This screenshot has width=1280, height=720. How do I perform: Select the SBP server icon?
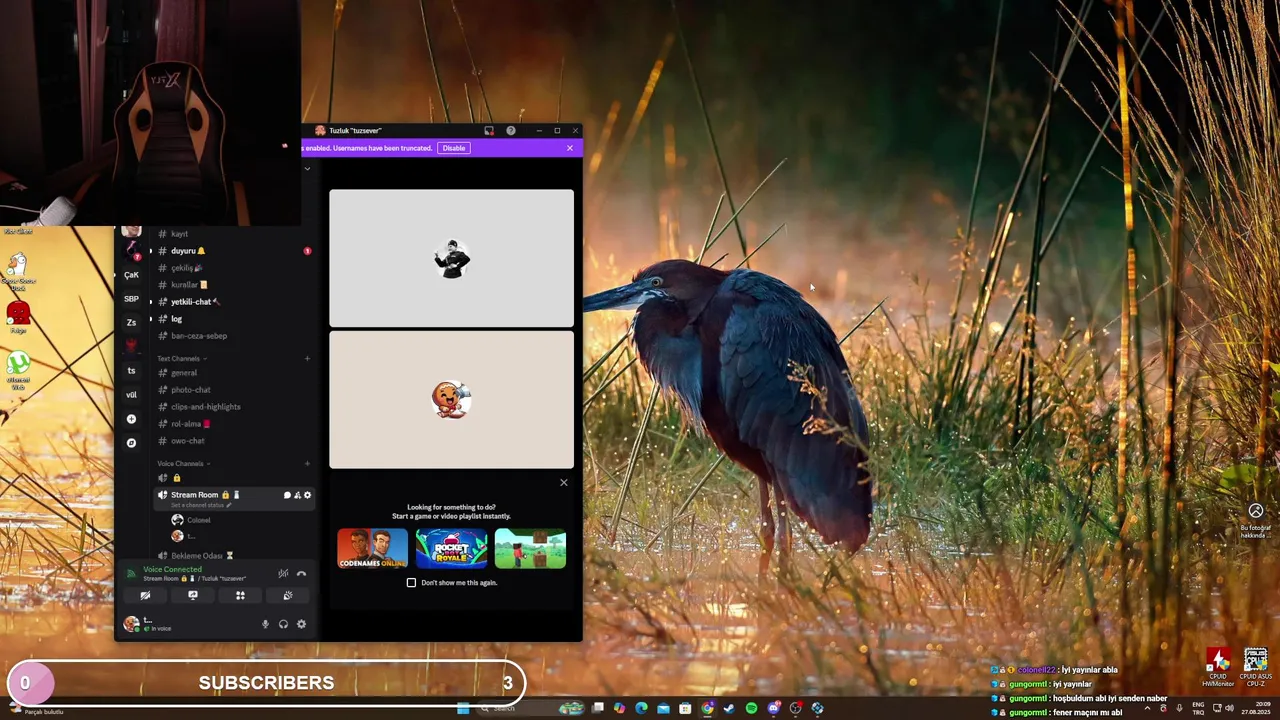pos(131,299)
